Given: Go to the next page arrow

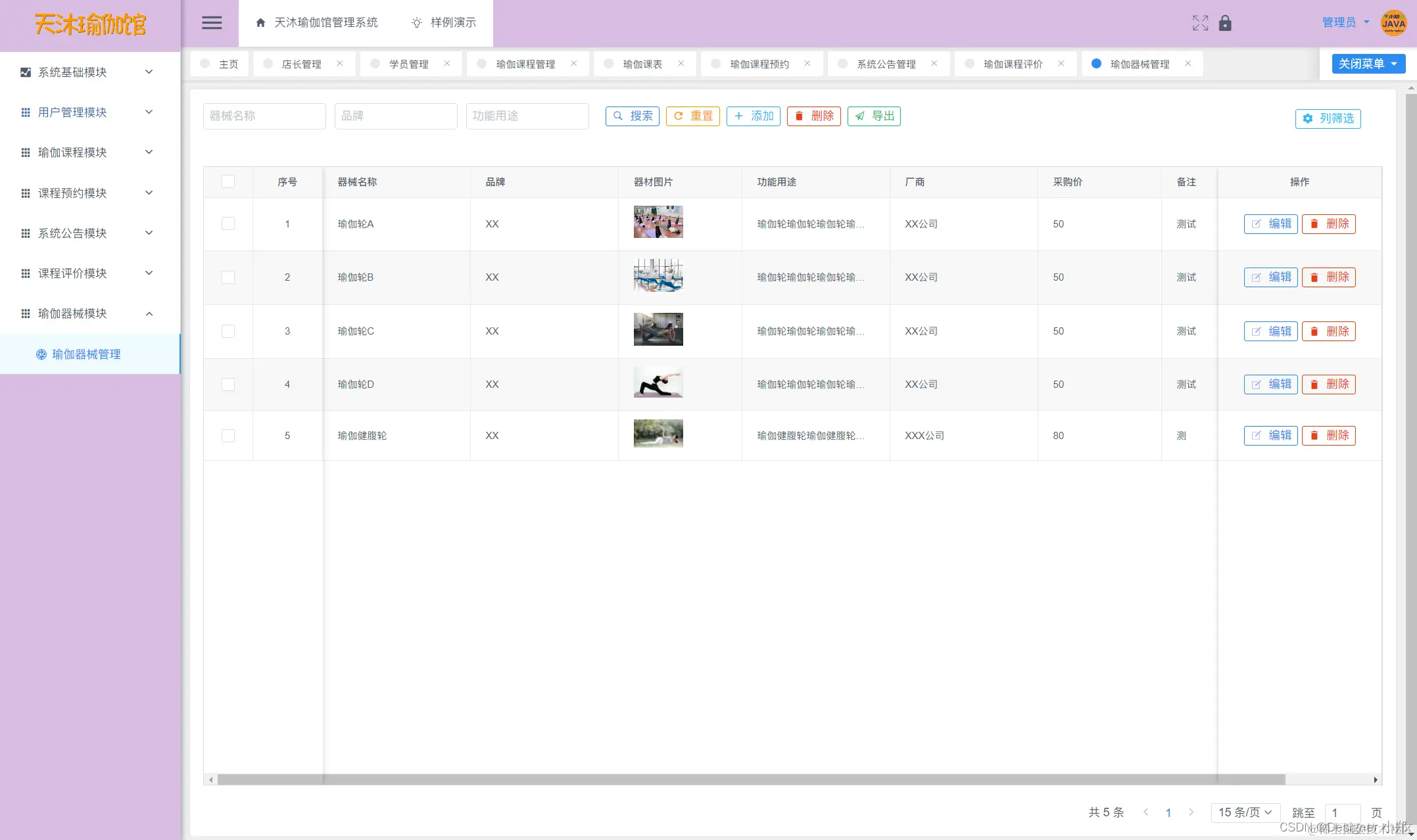Looking at the screenshot, I should [1191, 812].
